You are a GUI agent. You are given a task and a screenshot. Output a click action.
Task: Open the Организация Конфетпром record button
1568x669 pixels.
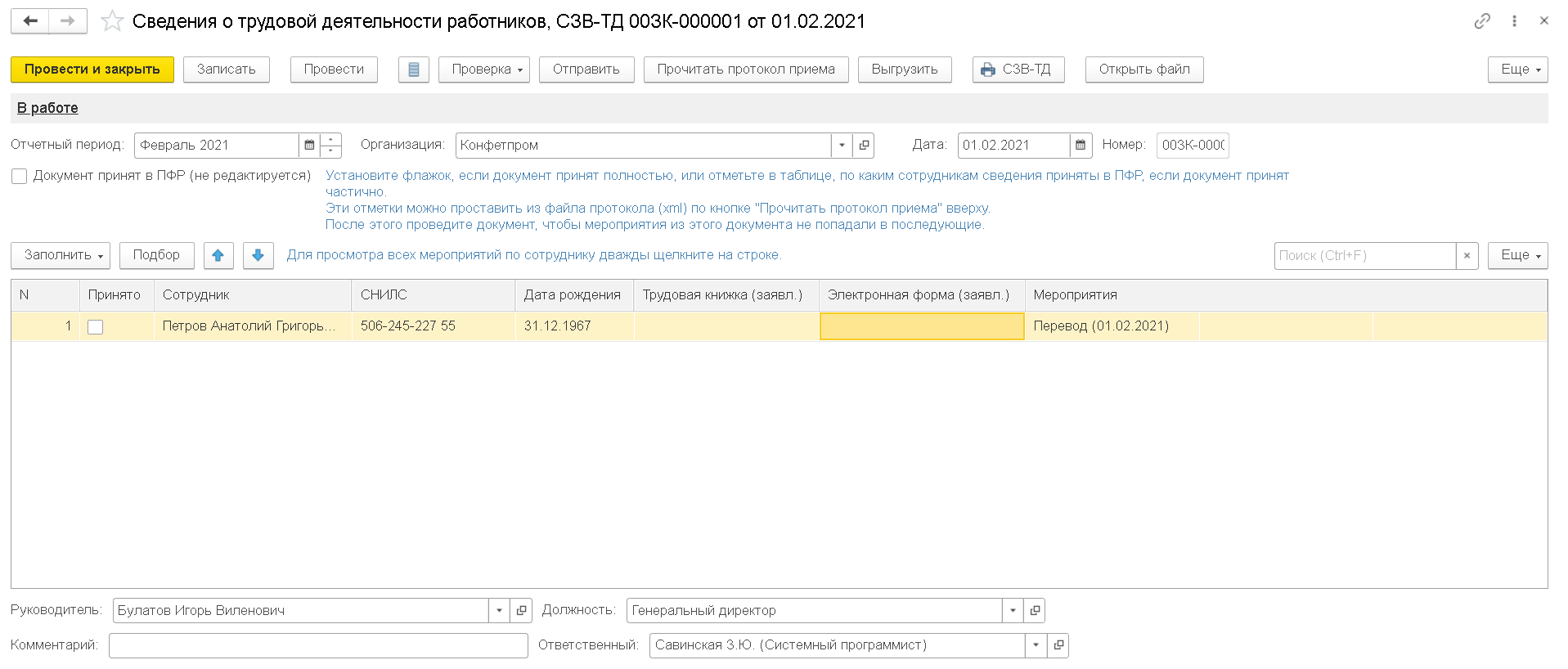(x=864, y=145)
